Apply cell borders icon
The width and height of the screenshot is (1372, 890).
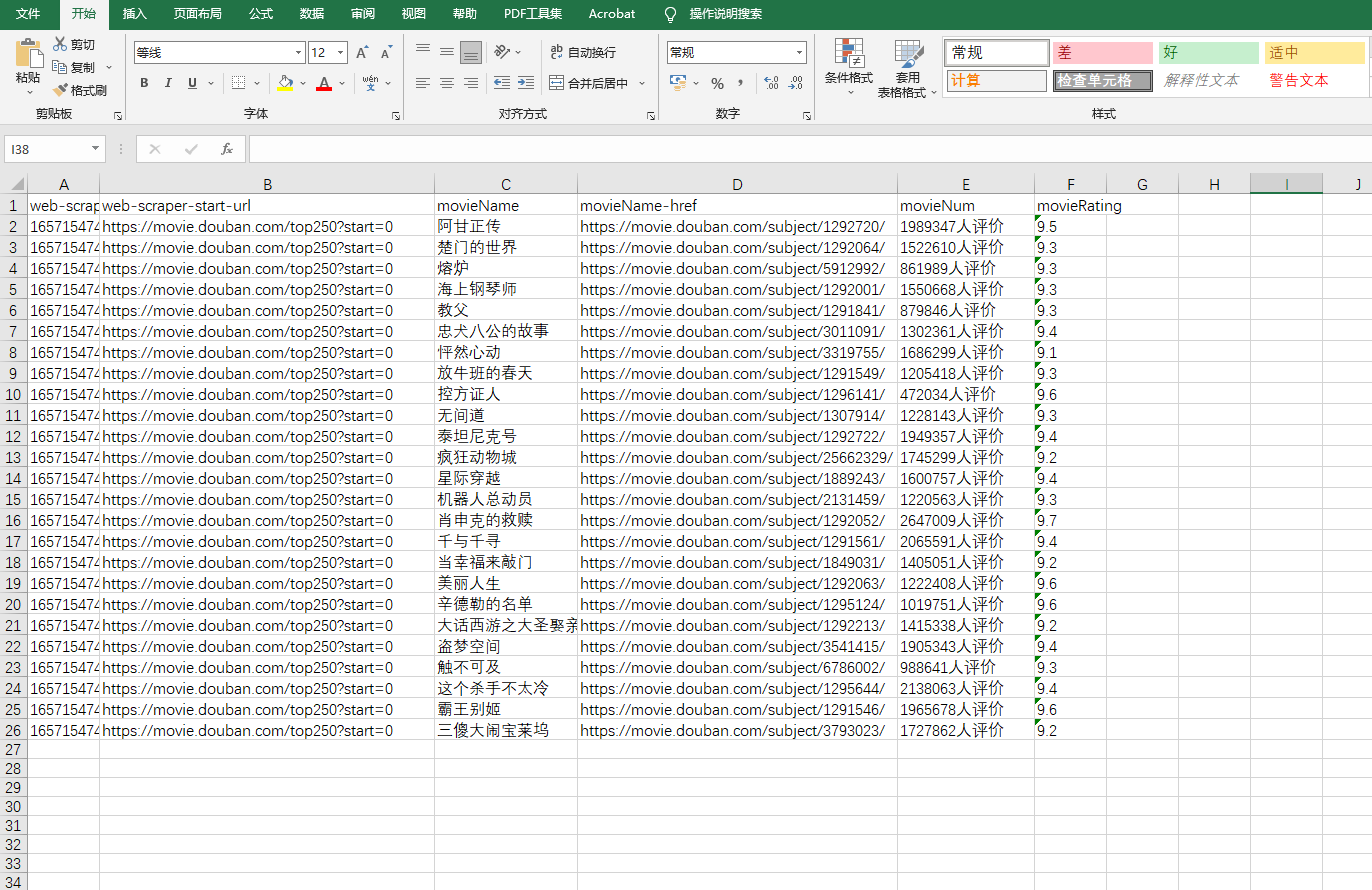tap(238, 83)
